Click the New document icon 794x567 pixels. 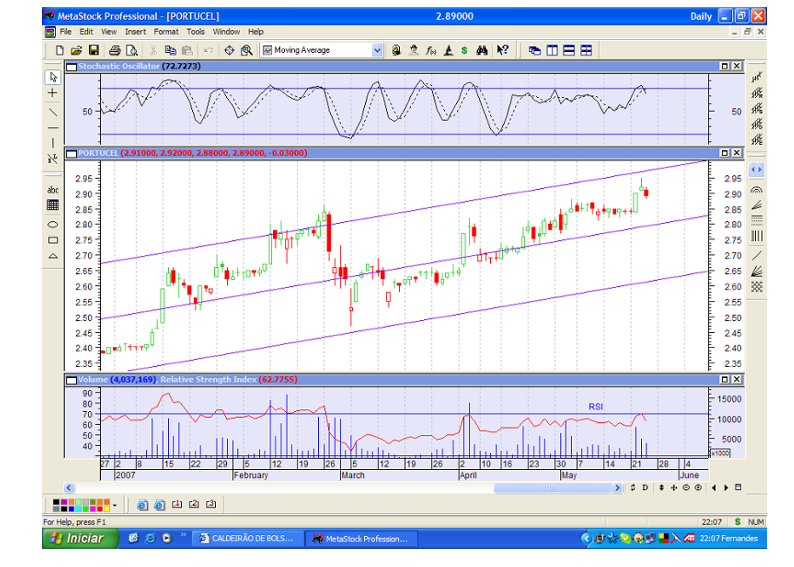pos(59,50)
